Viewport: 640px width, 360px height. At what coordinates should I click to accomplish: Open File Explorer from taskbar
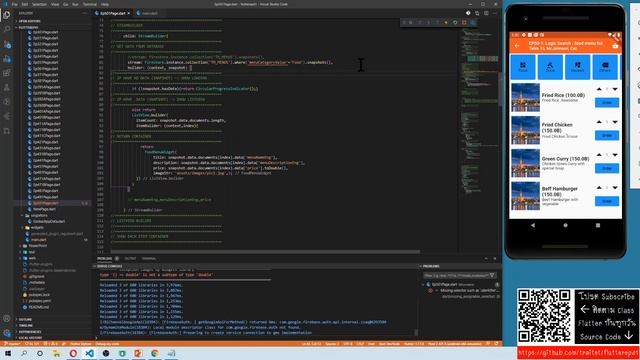56,353
